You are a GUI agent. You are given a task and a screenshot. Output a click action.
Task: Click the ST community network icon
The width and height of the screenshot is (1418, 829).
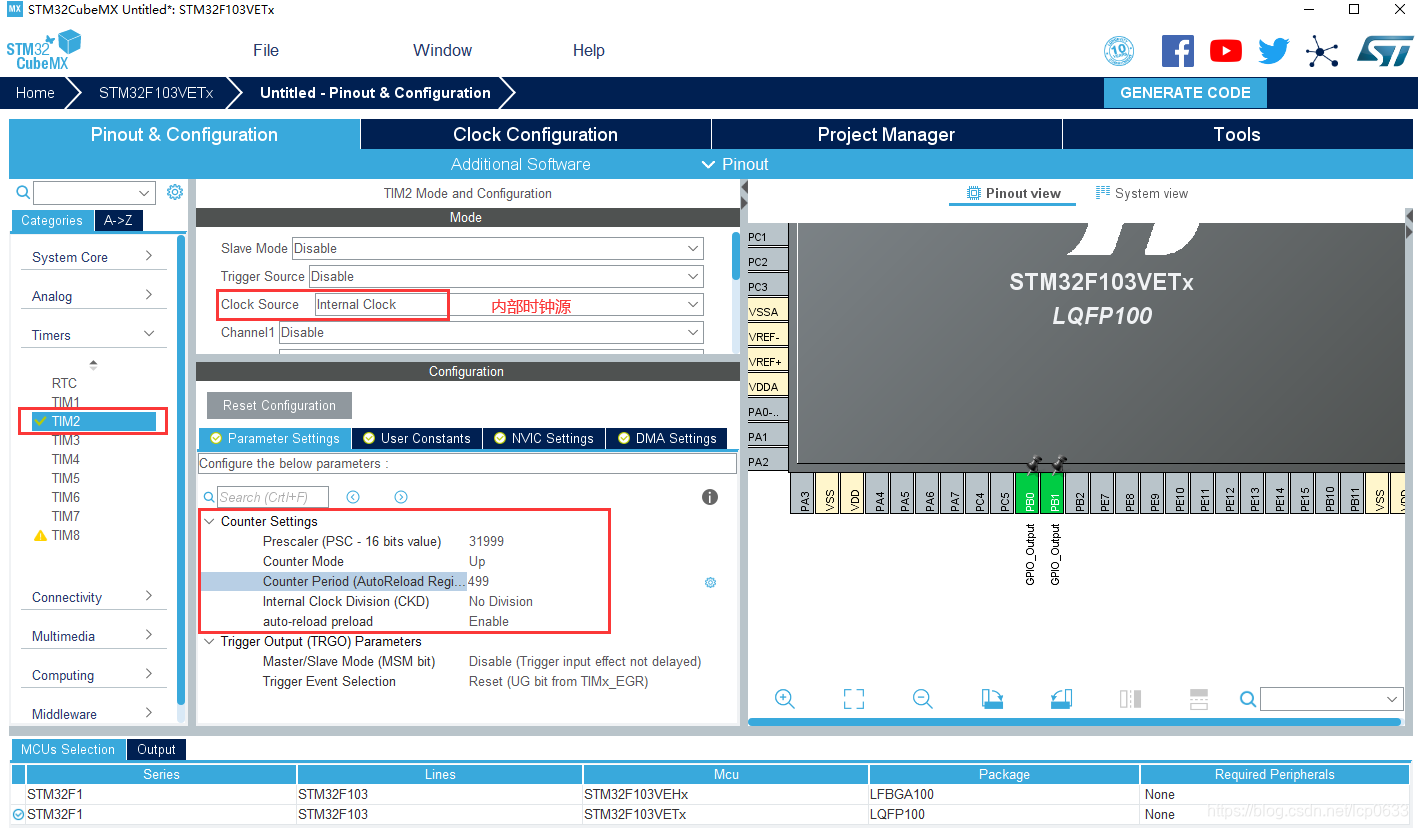(x=1322, y=51)
